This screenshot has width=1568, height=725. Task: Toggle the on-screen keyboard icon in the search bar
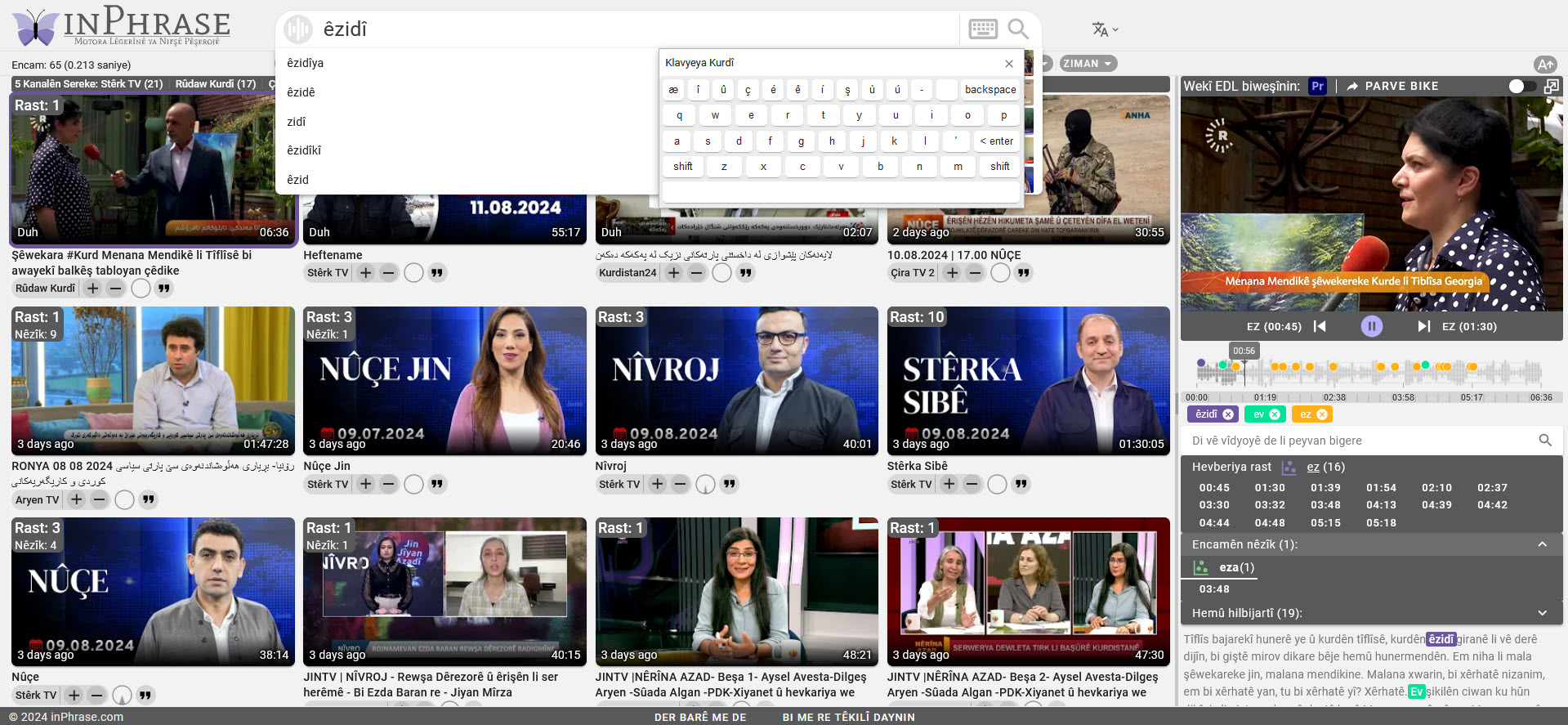pyautogui.click(x=983, y=29)
